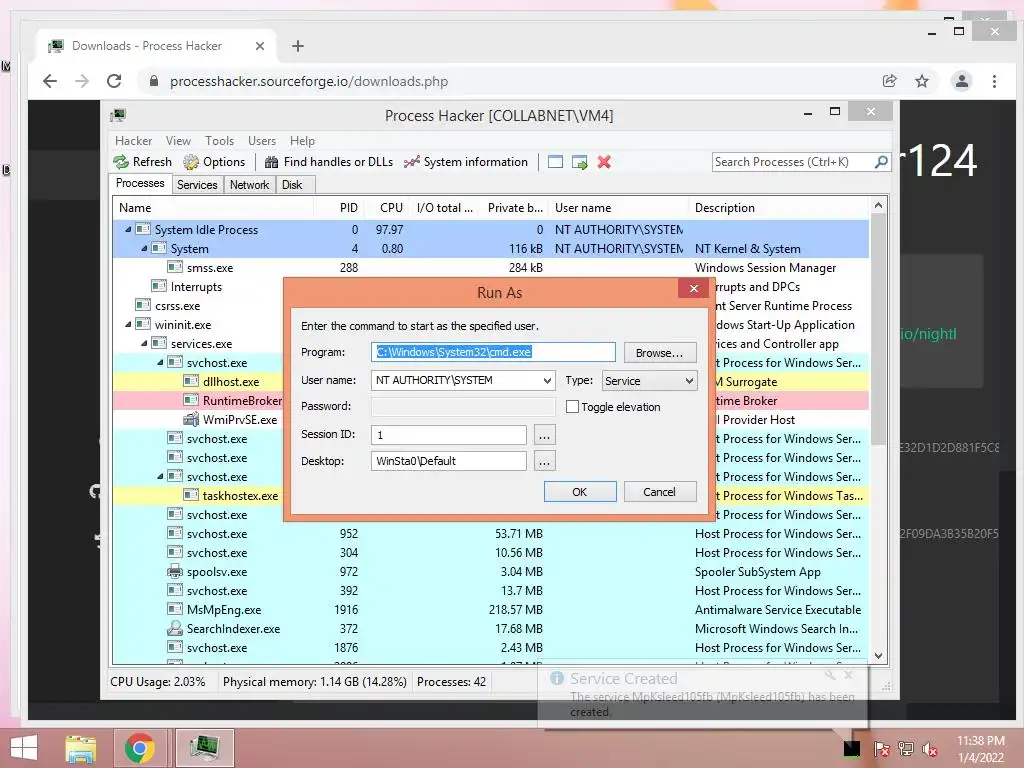
Task: Open File Explorer from the taskbar
Action: point(81,748)
